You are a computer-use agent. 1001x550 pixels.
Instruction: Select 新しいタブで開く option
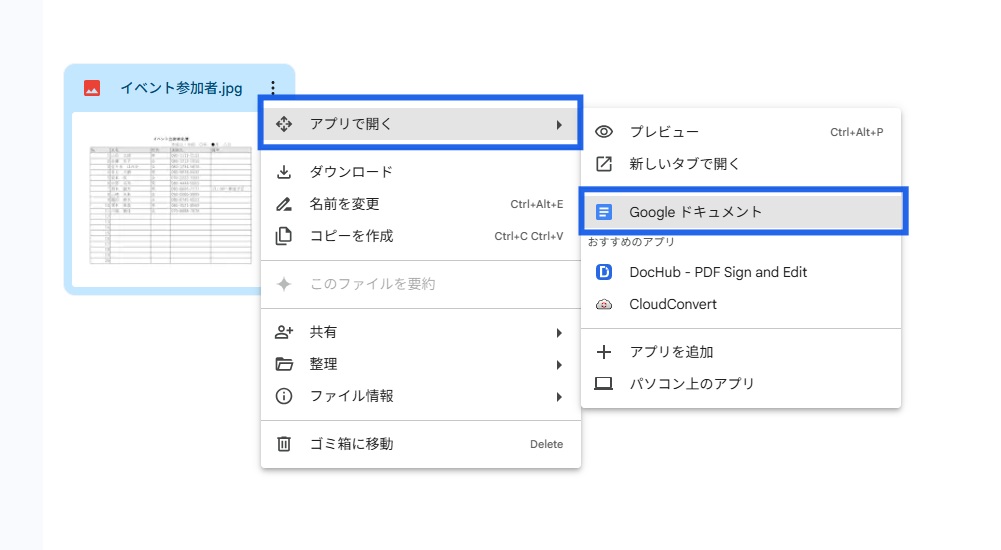pyautogui.click(x=684, y=164)
